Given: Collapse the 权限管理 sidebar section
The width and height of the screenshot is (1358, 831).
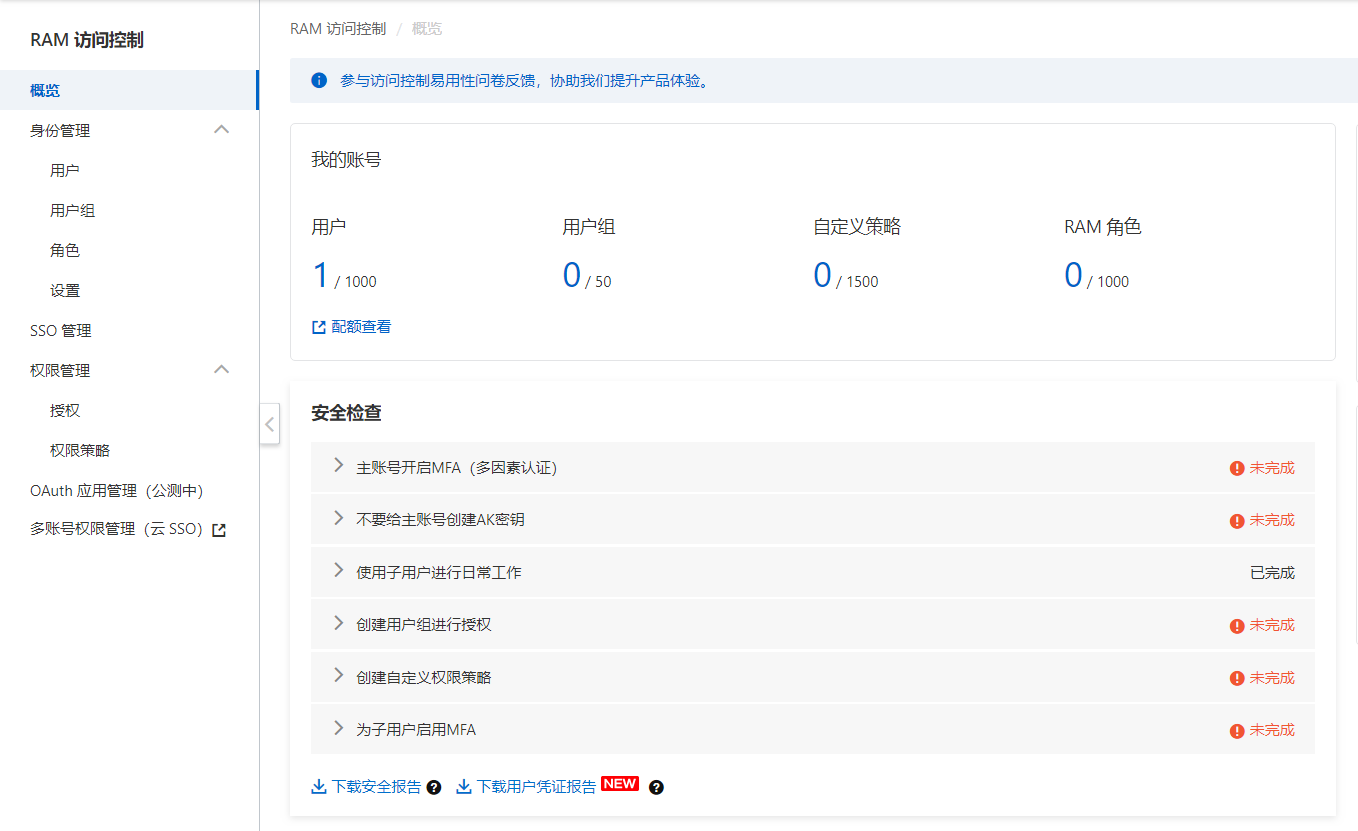Looking at the screenshot, I should [221, 369].
